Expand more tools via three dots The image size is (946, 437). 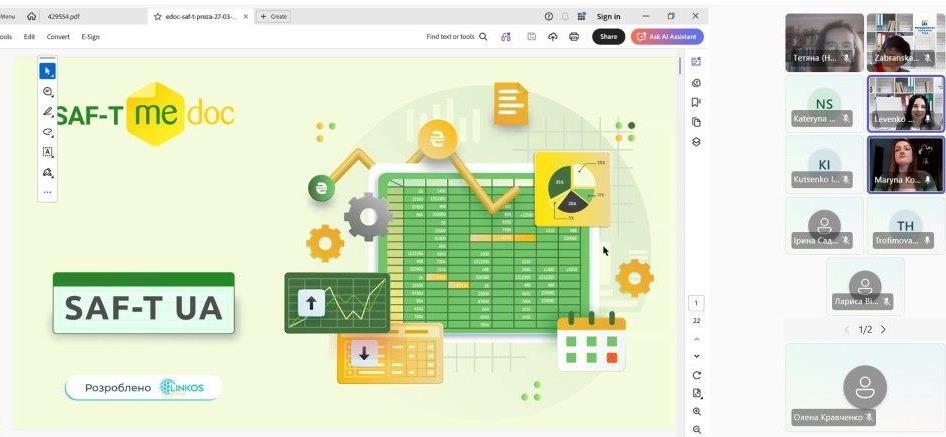pyautogui.click(x=47, y=192)
